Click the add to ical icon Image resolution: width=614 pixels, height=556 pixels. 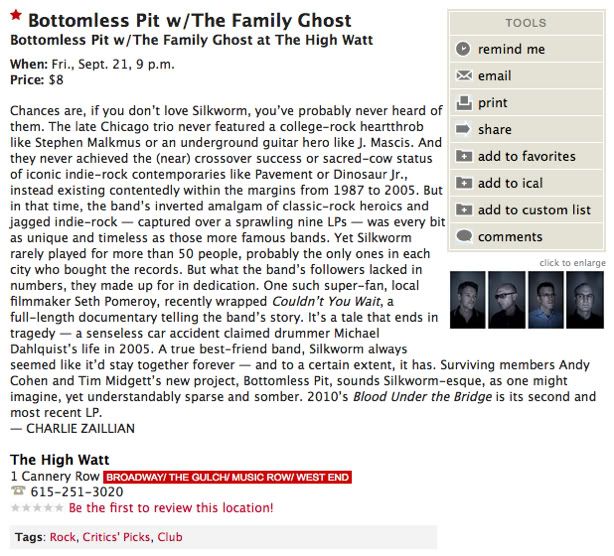tap(463, 183)
